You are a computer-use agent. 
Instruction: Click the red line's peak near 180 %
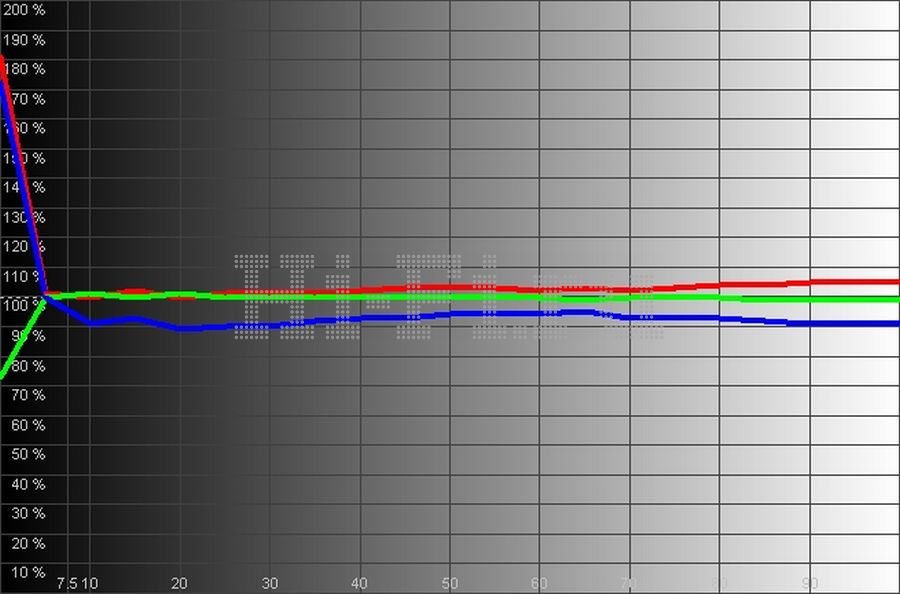[x=3, y=68]
